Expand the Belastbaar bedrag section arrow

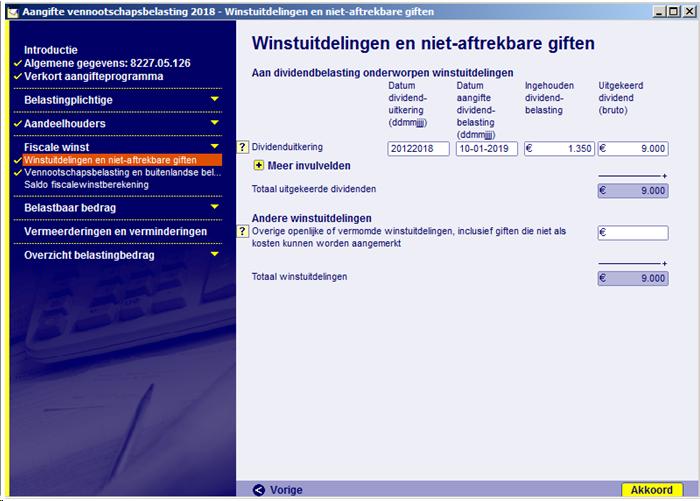pos(215,207)
